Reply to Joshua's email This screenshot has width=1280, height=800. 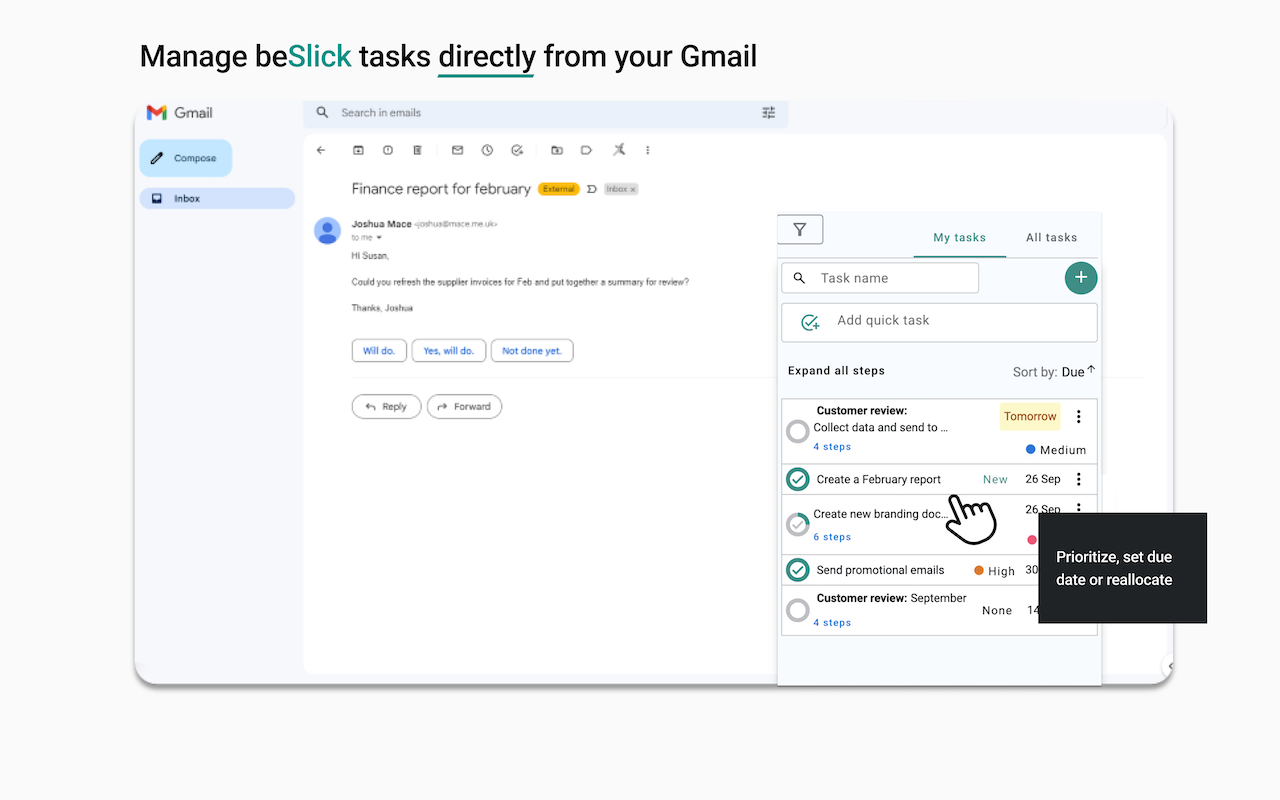coord(386,406)
